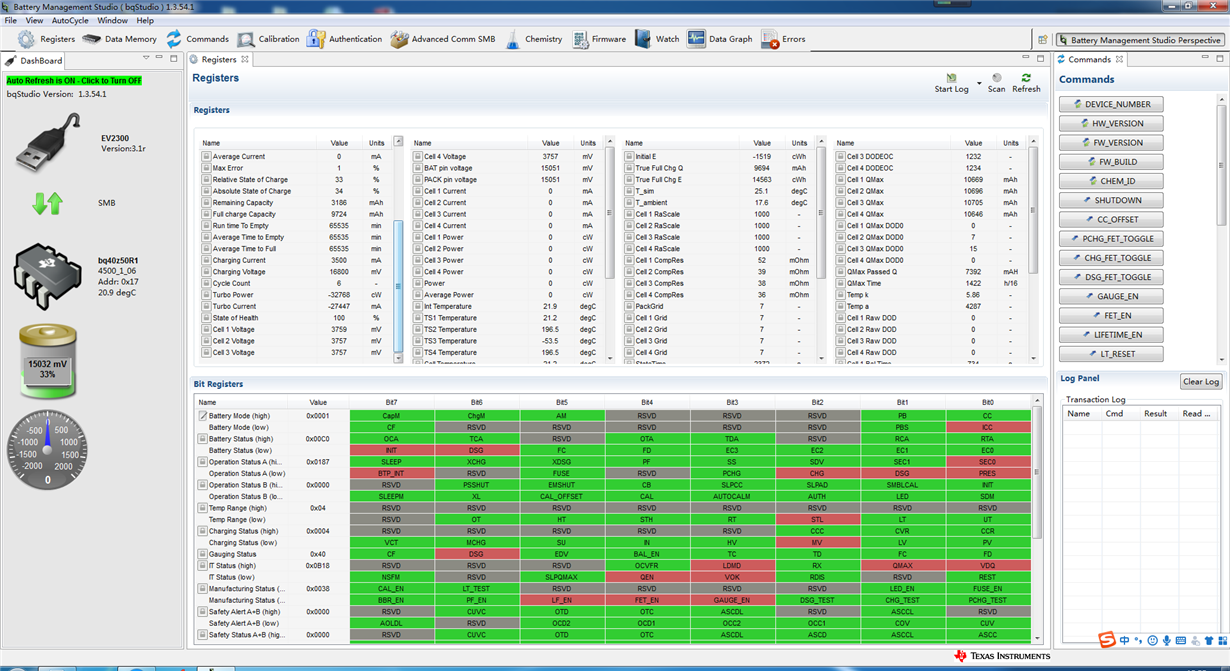The height and width of the screenshot is (671, 1230).
Task: Click the Start Log icon
Action: click(x=951, y=78)
